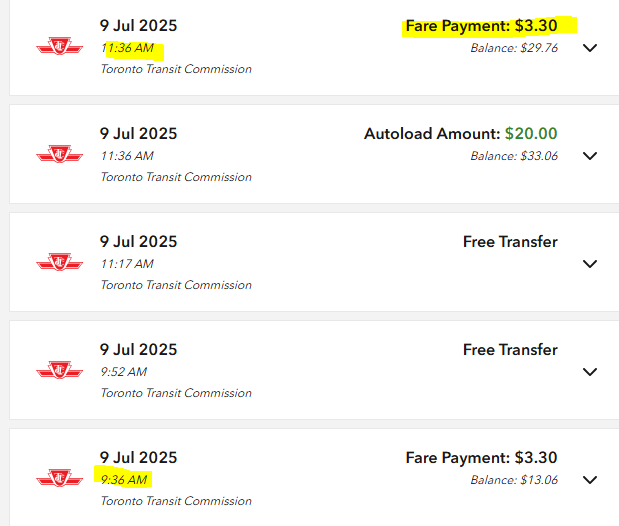Click the 11:17 AM timestamp
The height and width of the screenshot is (526, 619).
click(x=127, y=264)
